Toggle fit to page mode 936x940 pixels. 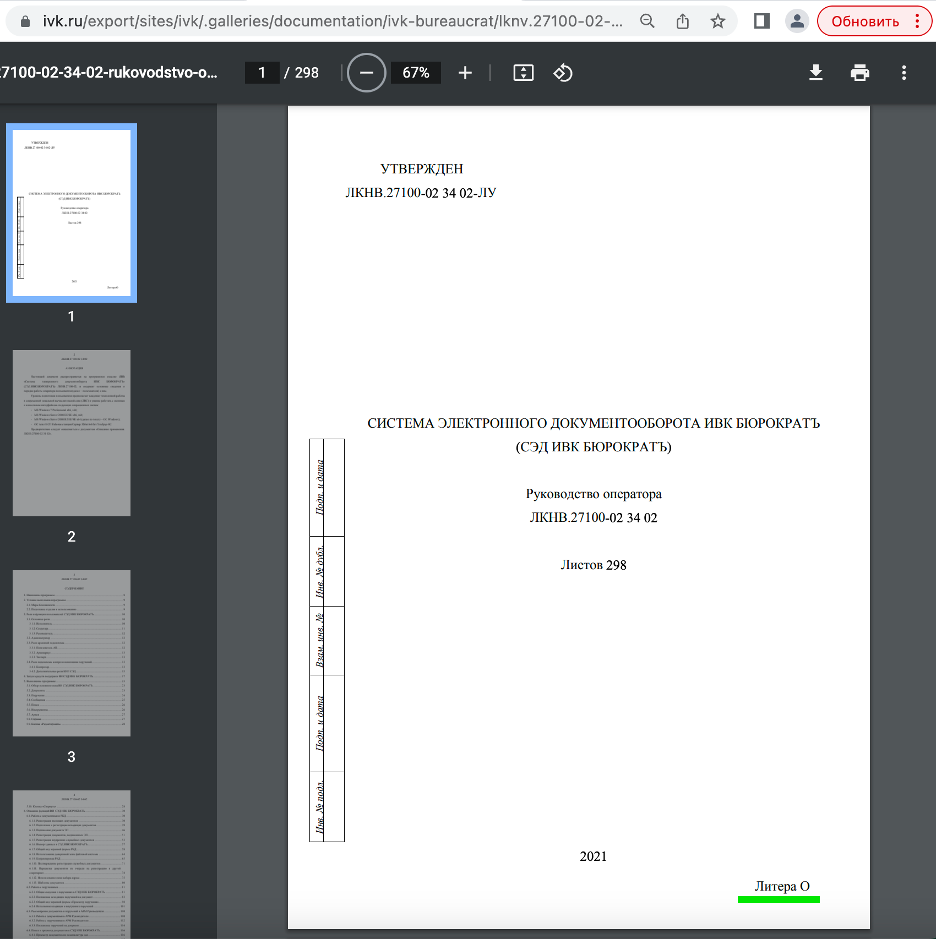pos(523,73)
